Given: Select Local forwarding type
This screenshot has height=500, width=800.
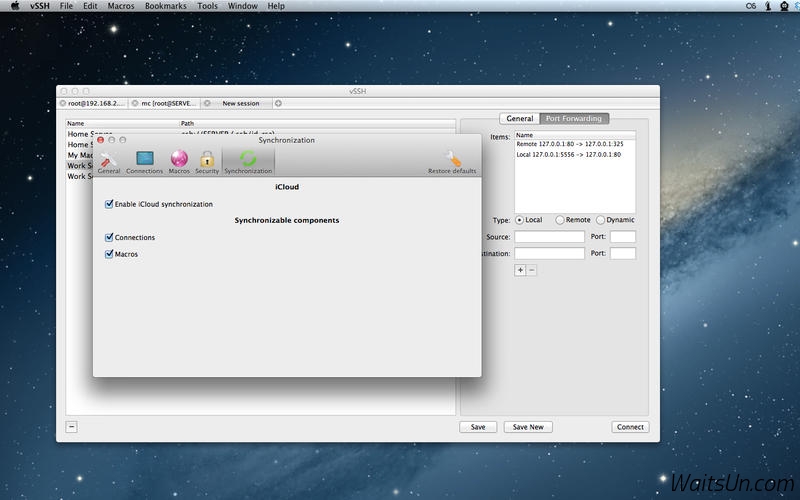Looking at the screenshot, I should point(519,220).
